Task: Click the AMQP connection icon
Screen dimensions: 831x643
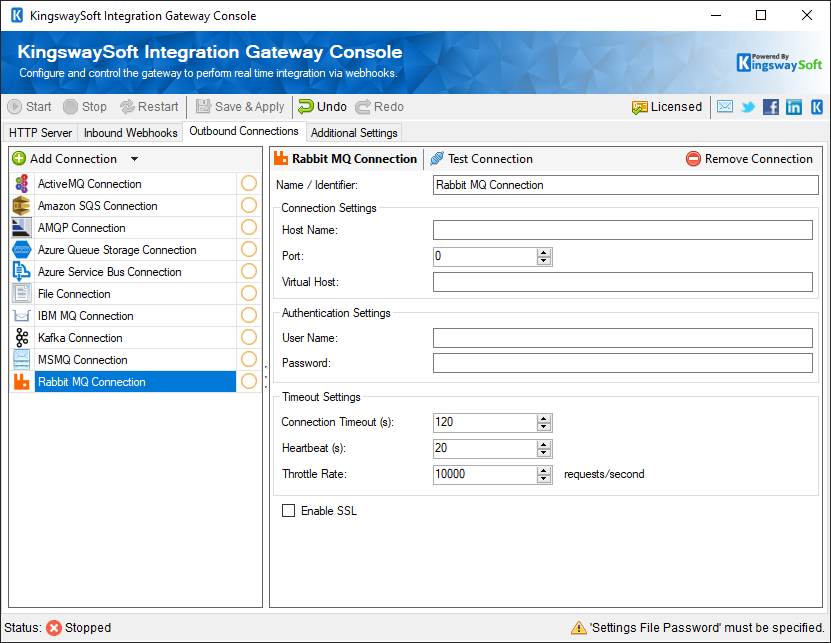Action: (22, 227)
